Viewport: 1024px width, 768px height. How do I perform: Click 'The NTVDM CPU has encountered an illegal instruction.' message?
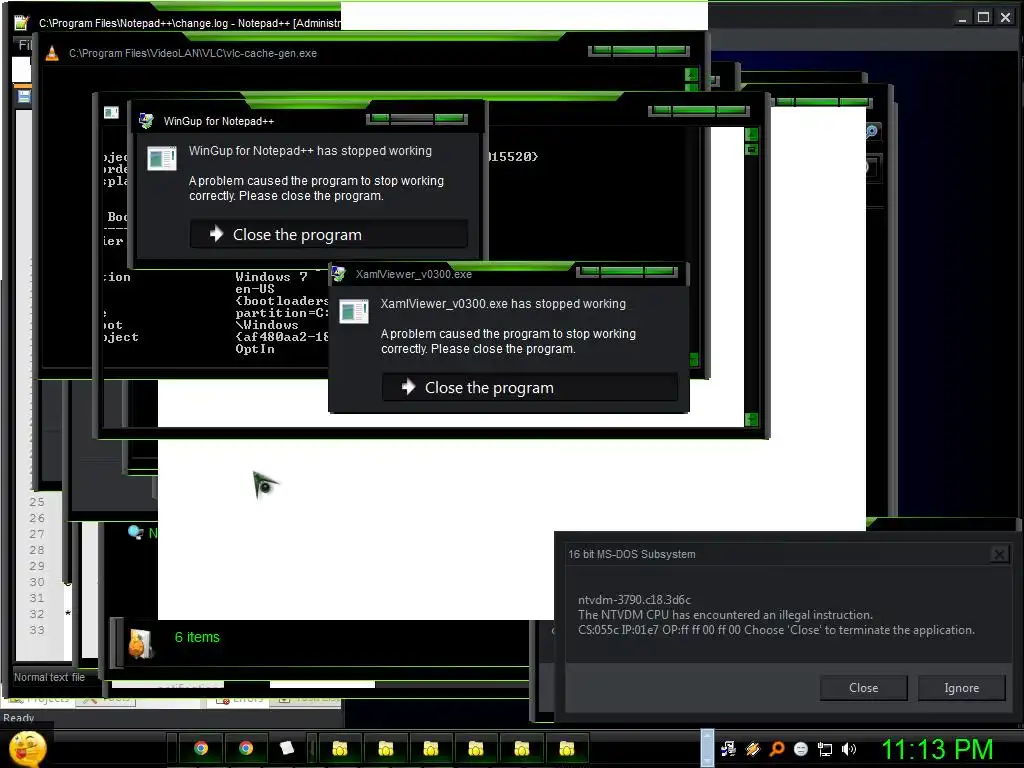tap(725, 615)
